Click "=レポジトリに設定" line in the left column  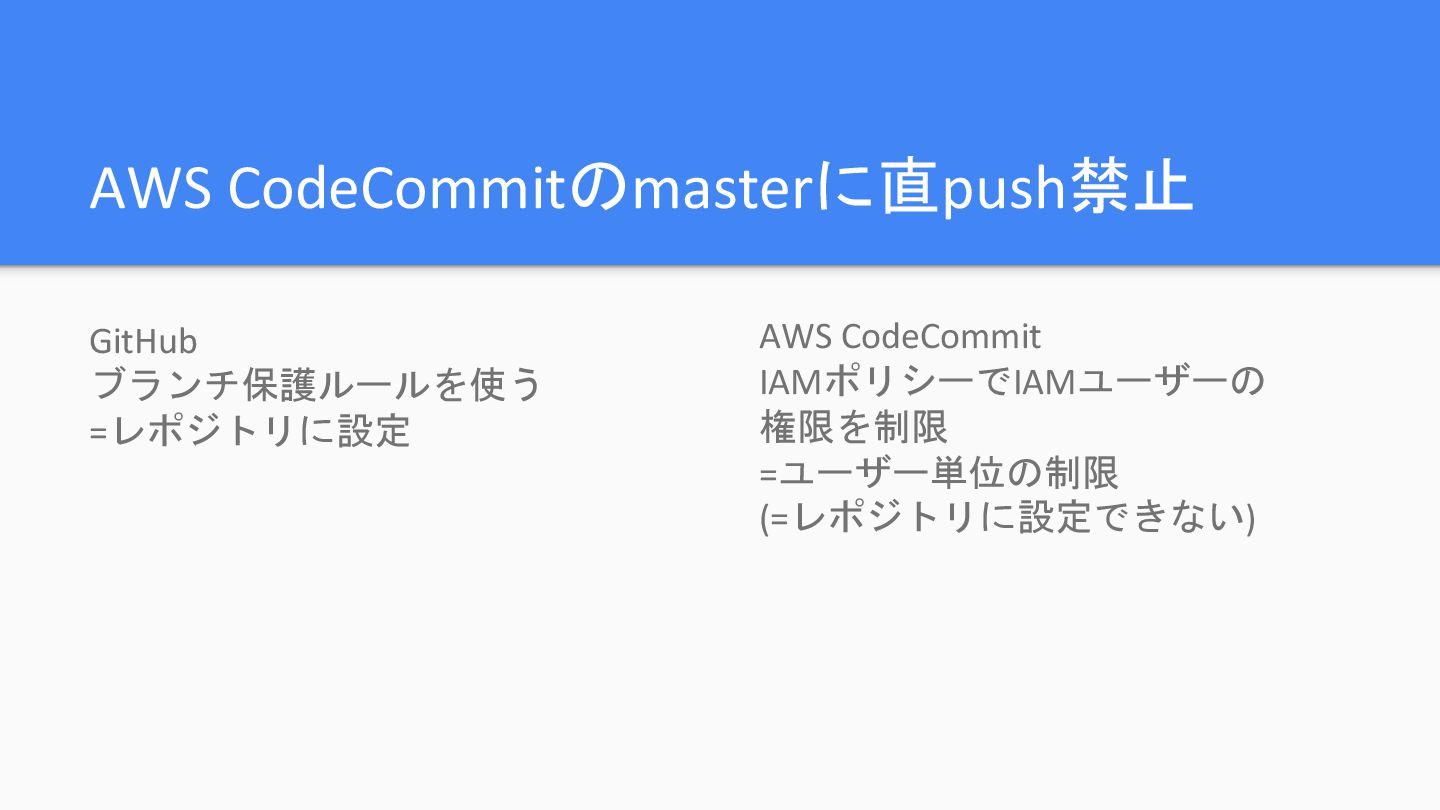(x=250, y=430)
